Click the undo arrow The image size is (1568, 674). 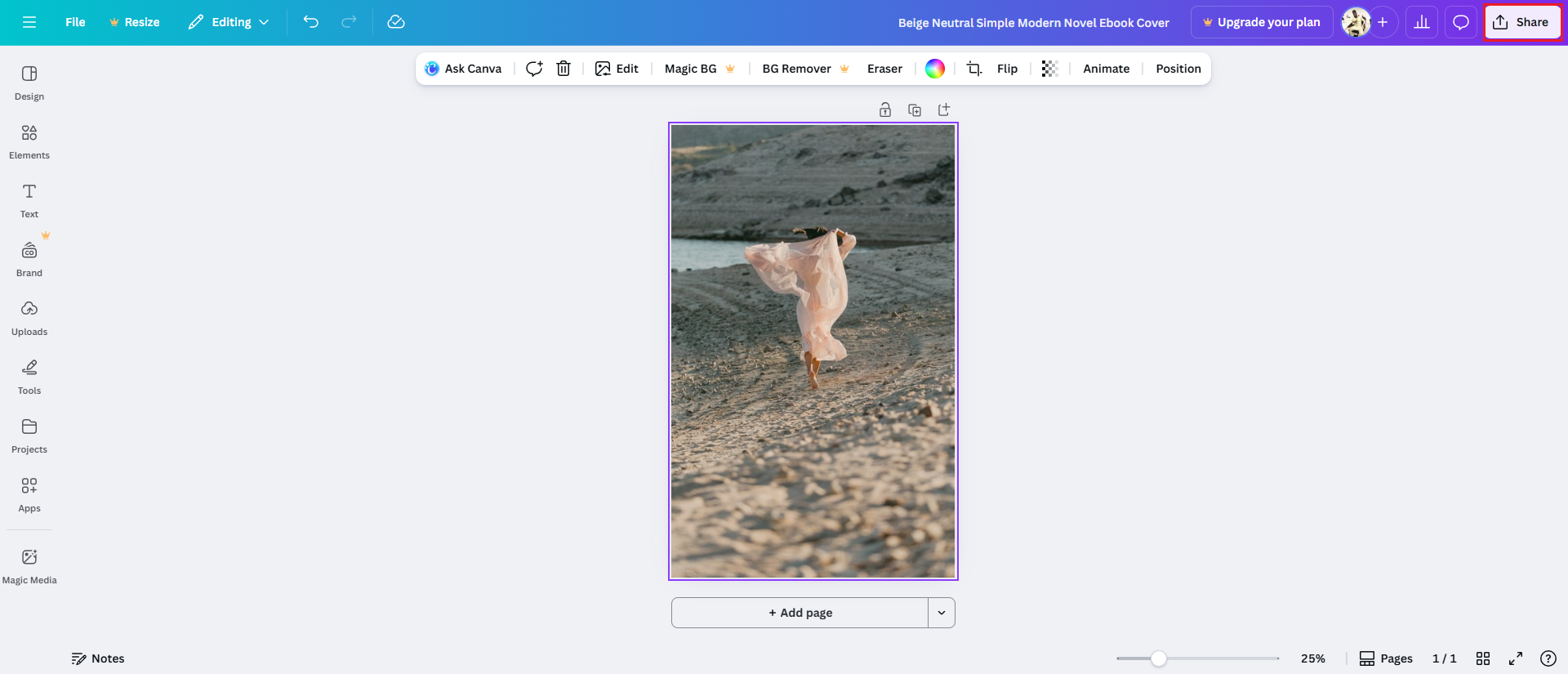tap(311, 22)
